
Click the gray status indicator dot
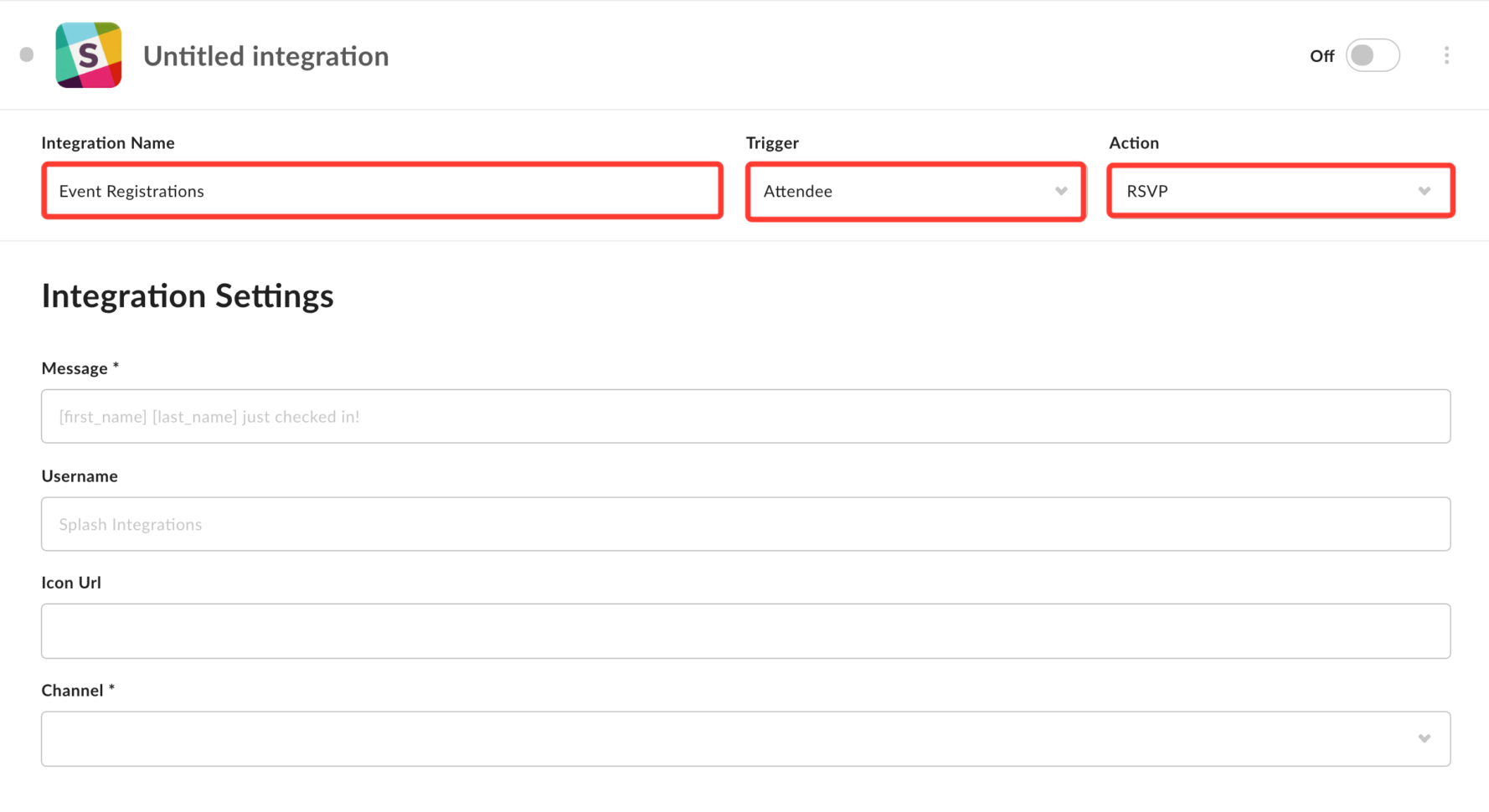pyautogui.click(x=26, y=54)
